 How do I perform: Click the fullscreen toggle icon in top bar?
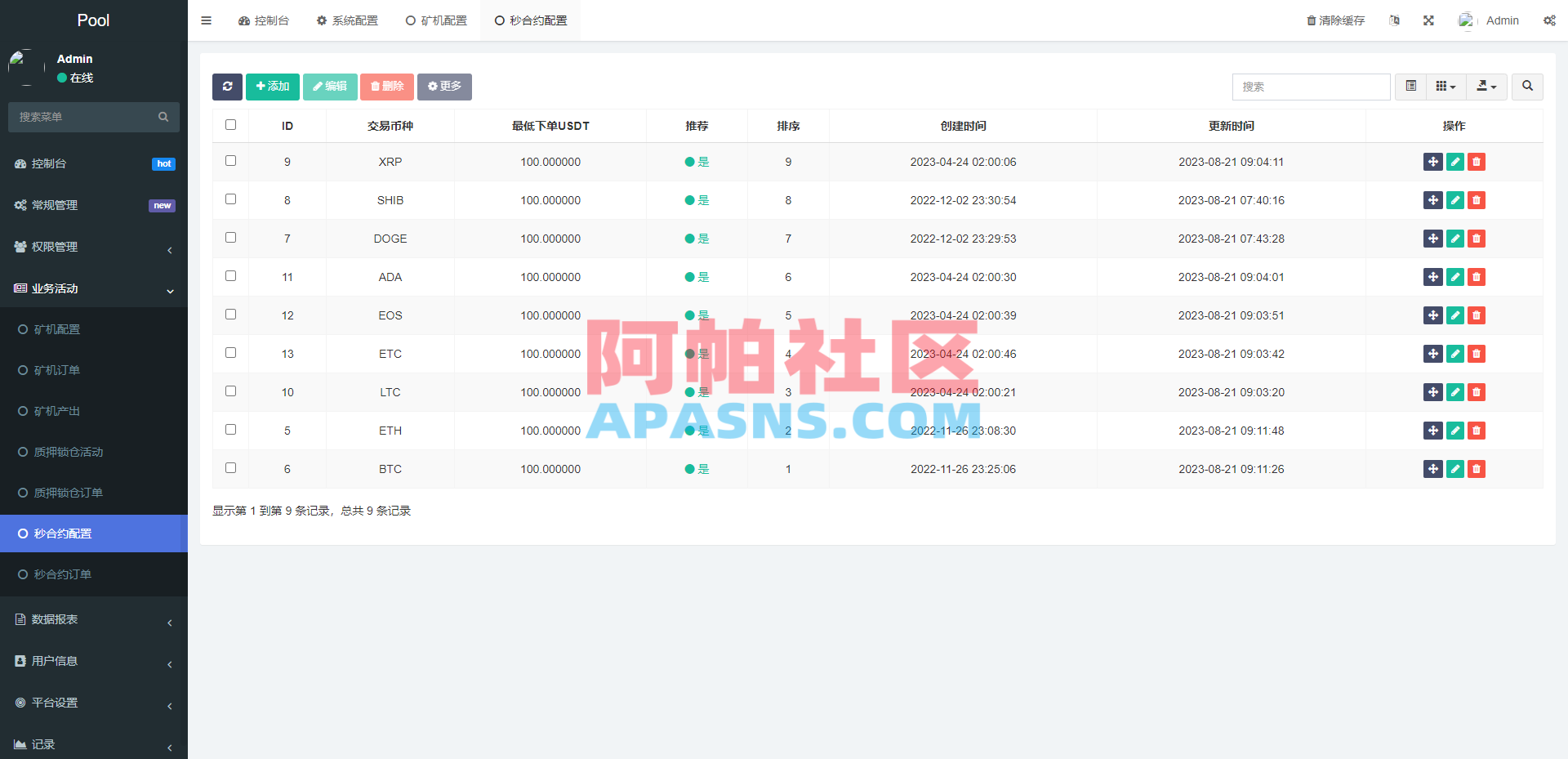tap(1428, 20)
